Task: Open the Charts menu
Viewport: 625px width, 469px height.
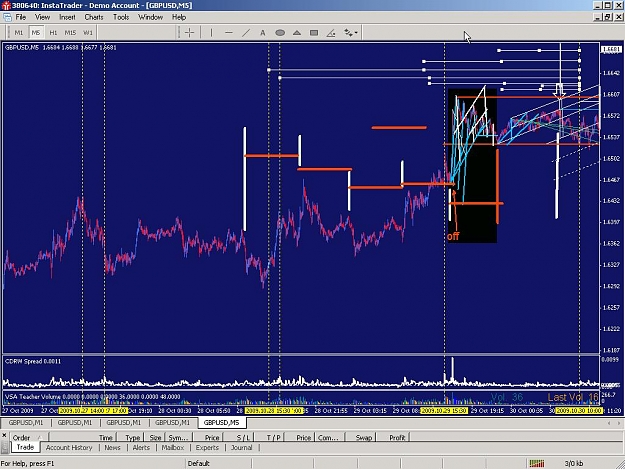Action: [94, 17]
